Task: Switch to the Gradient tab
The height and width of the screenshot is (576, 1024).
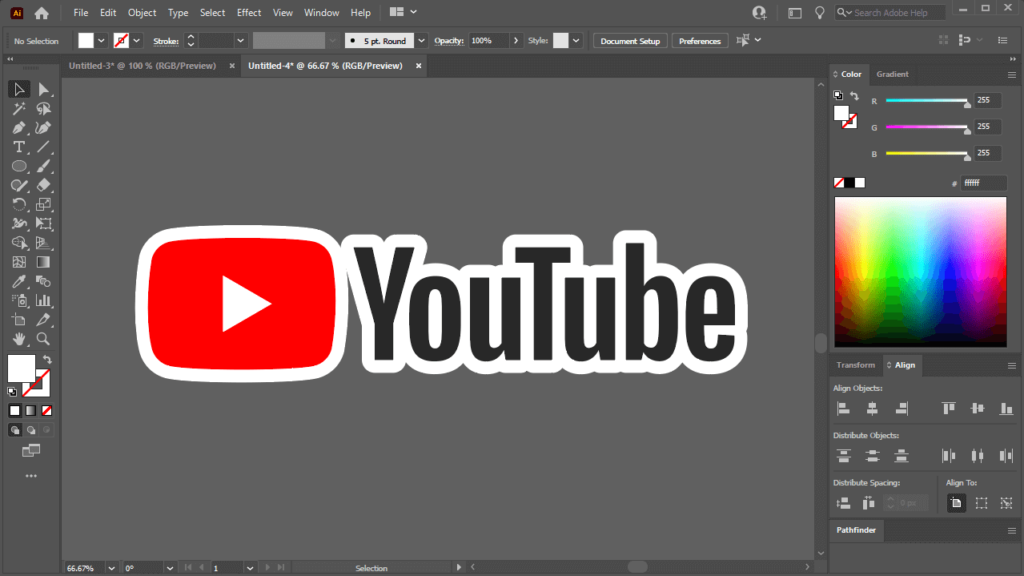Action: (892, 74)
